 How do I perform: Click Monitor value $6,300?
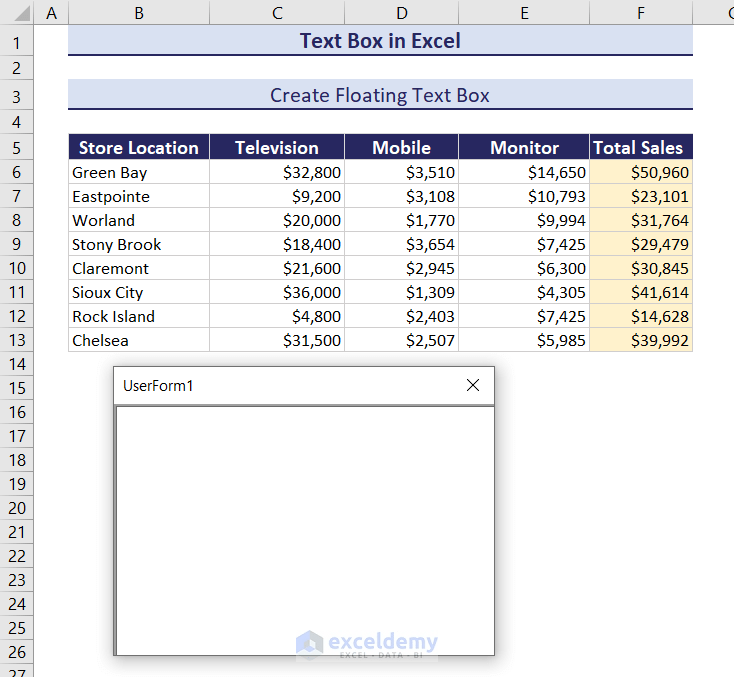pyautogui.click(x=524, y=268)
